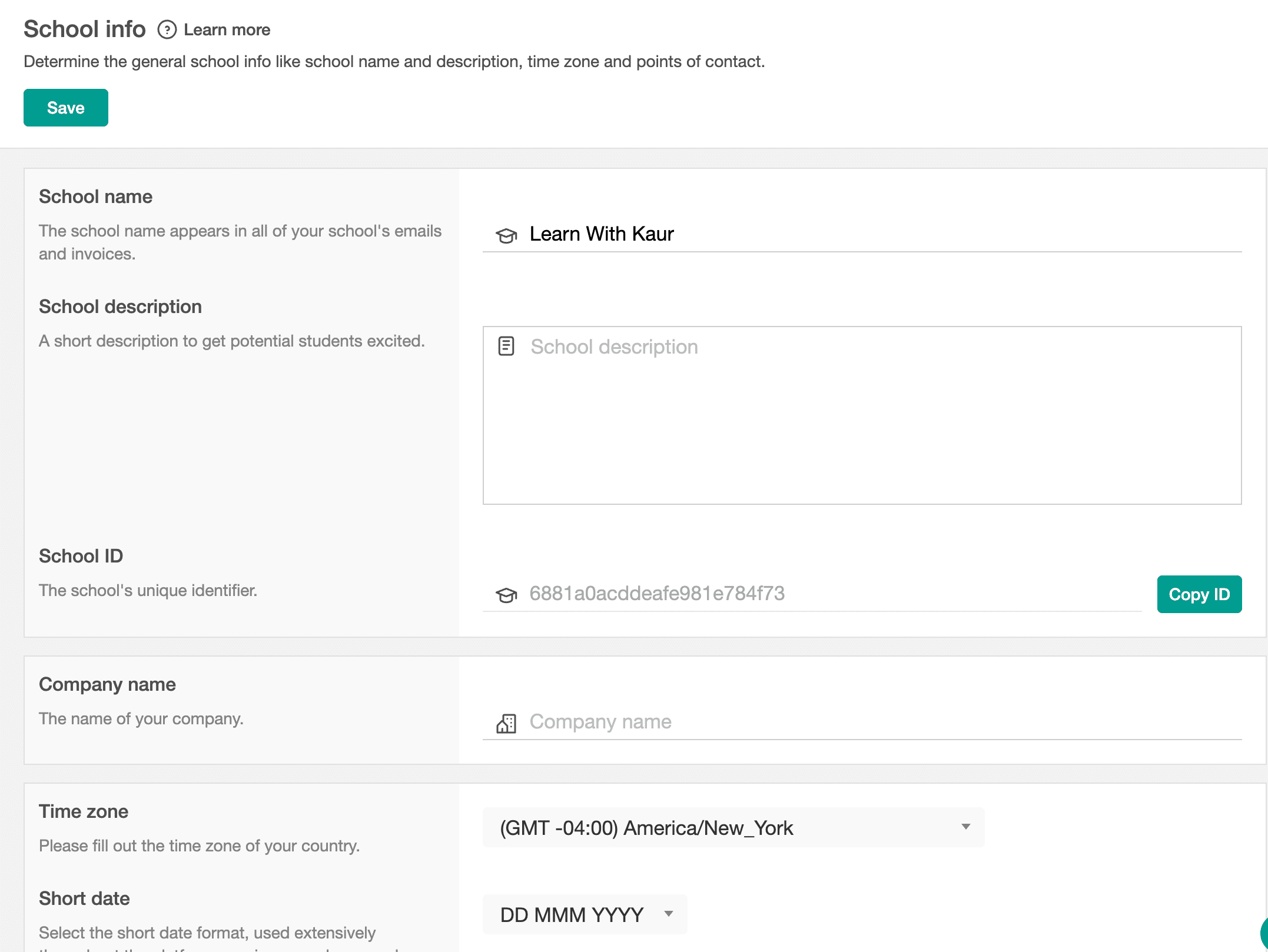
Task: Click the caret icon on the short date selector
Action: tap(668, 914)
